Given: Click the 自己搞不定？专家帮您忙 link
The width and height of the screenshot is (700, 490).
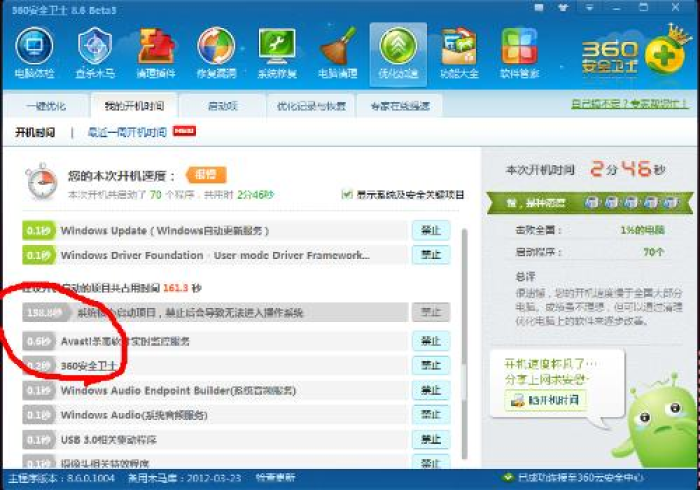Looking at the screenshot, I should 629,104.
